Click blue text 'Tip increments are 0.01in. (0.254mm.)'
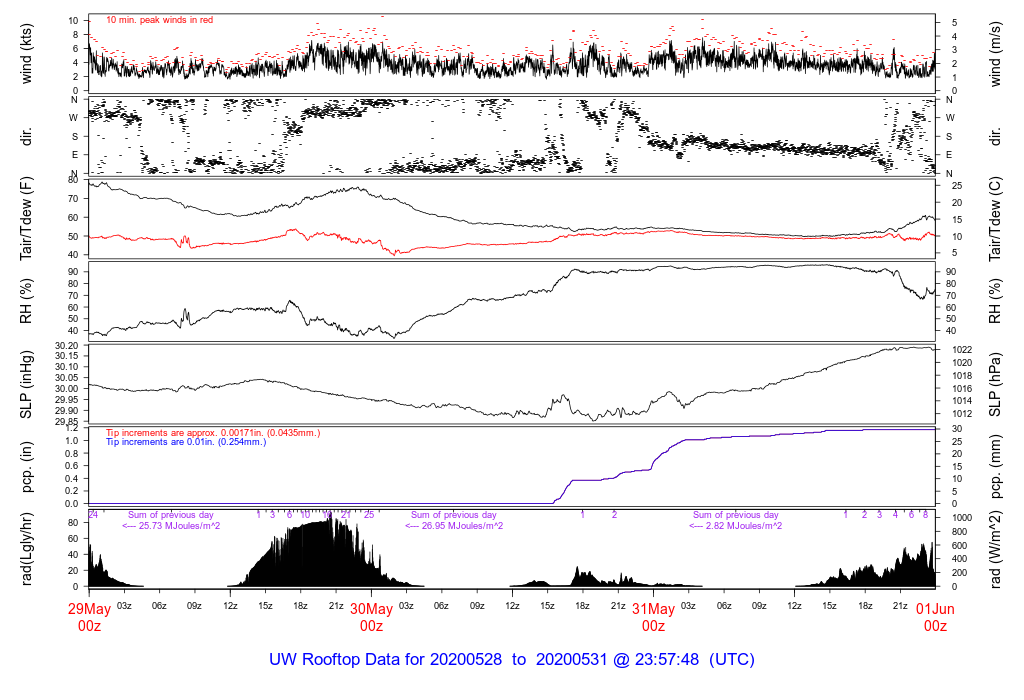Image resolution: width=1024 pixels, height=700 pixels. [x=186, y=442]
